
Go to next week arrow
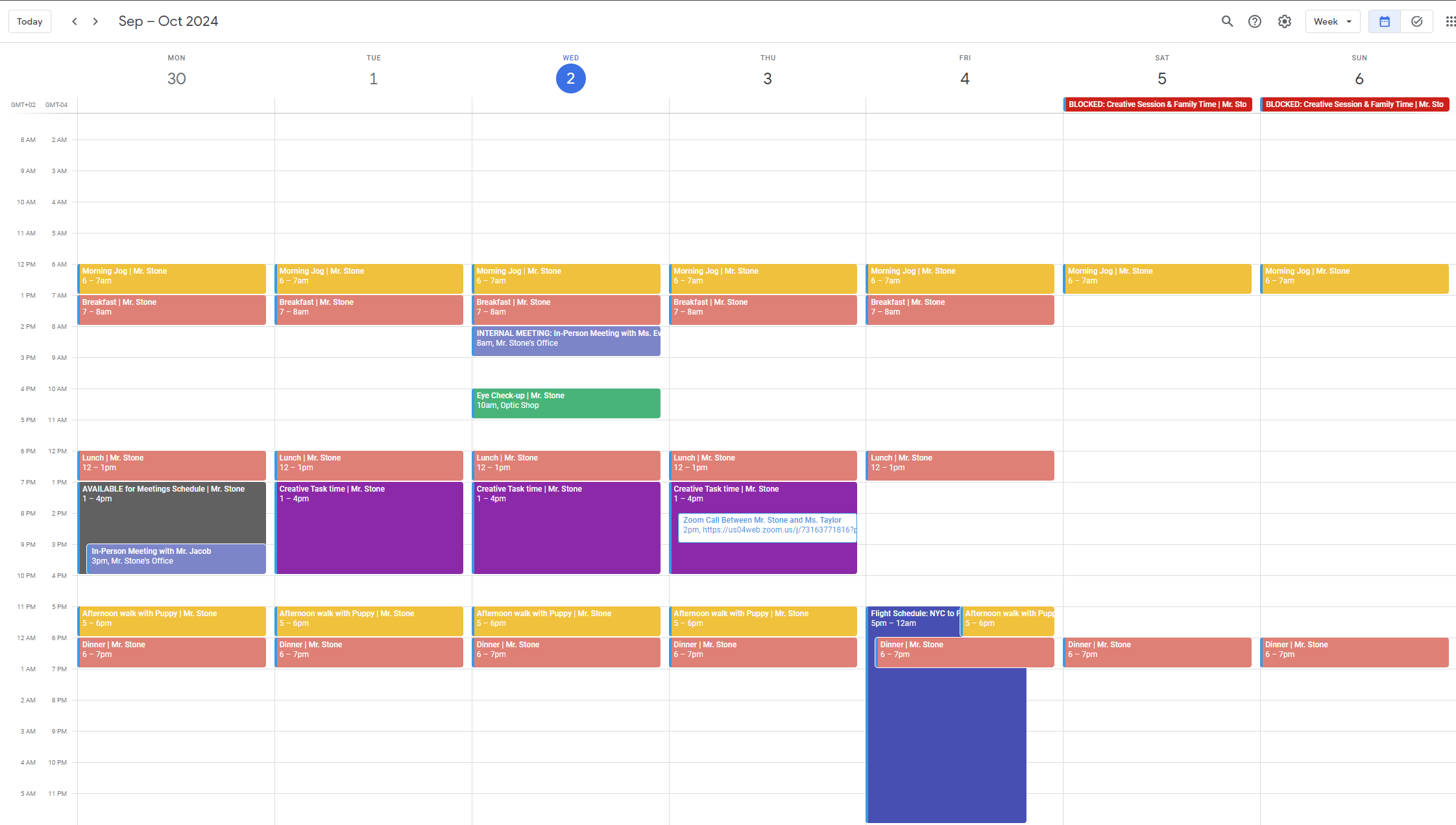[95, 21]
